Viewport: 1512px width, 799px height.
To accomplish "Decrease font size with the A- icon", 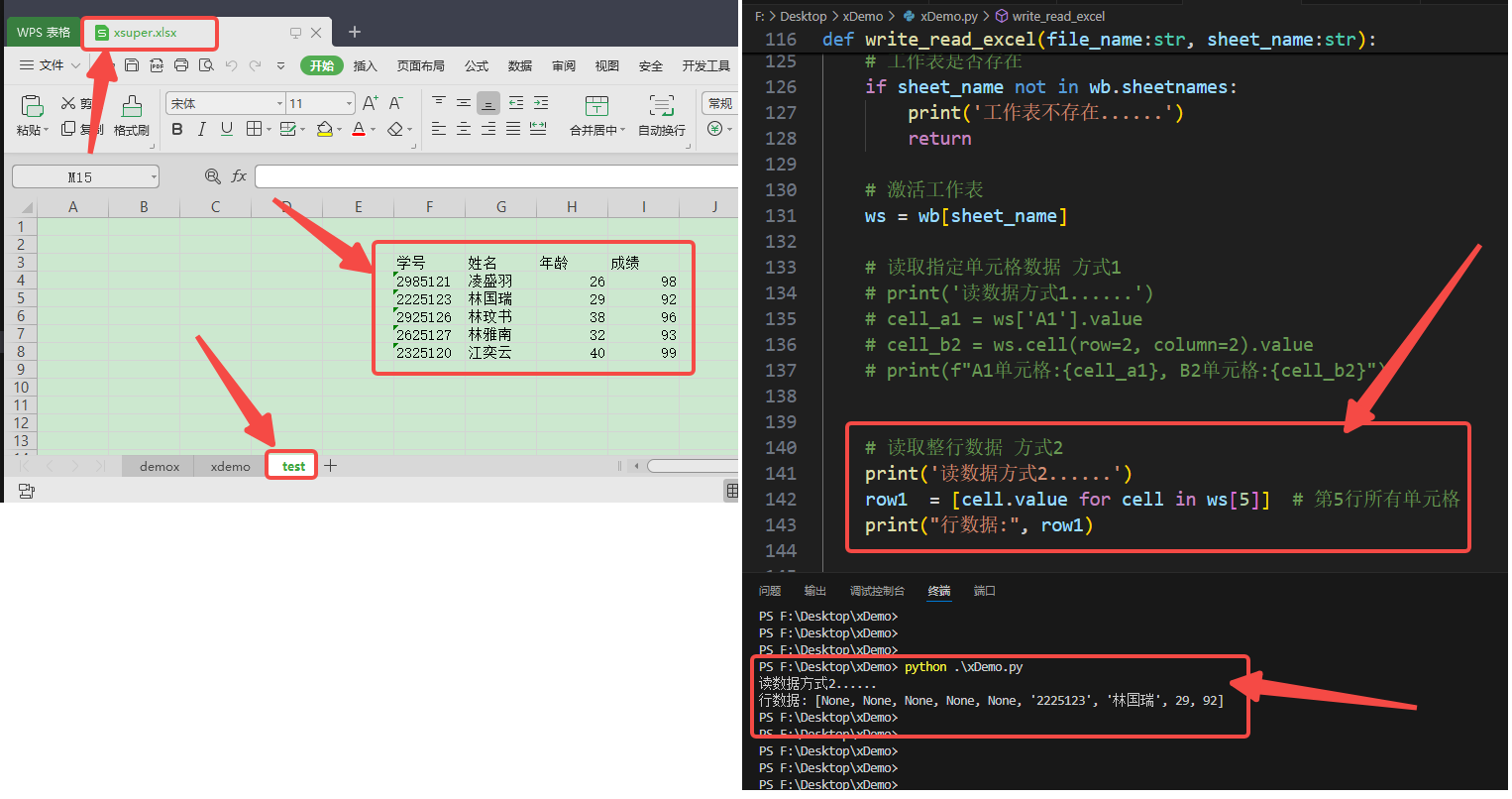I will point(395,103).
